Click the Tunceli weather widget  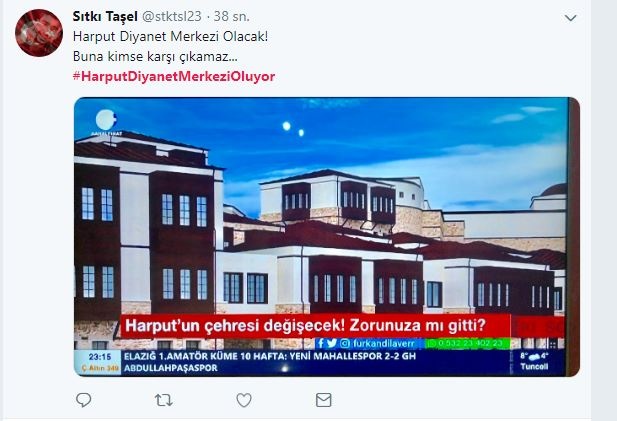coord(534,361)
